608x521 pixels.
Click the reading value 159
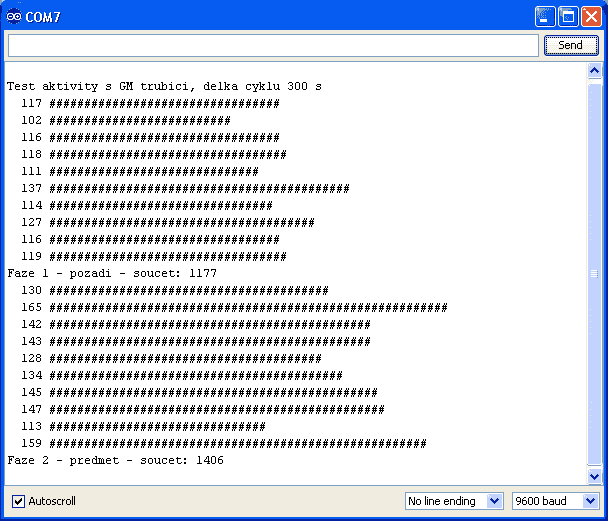[x=31, y=443]
